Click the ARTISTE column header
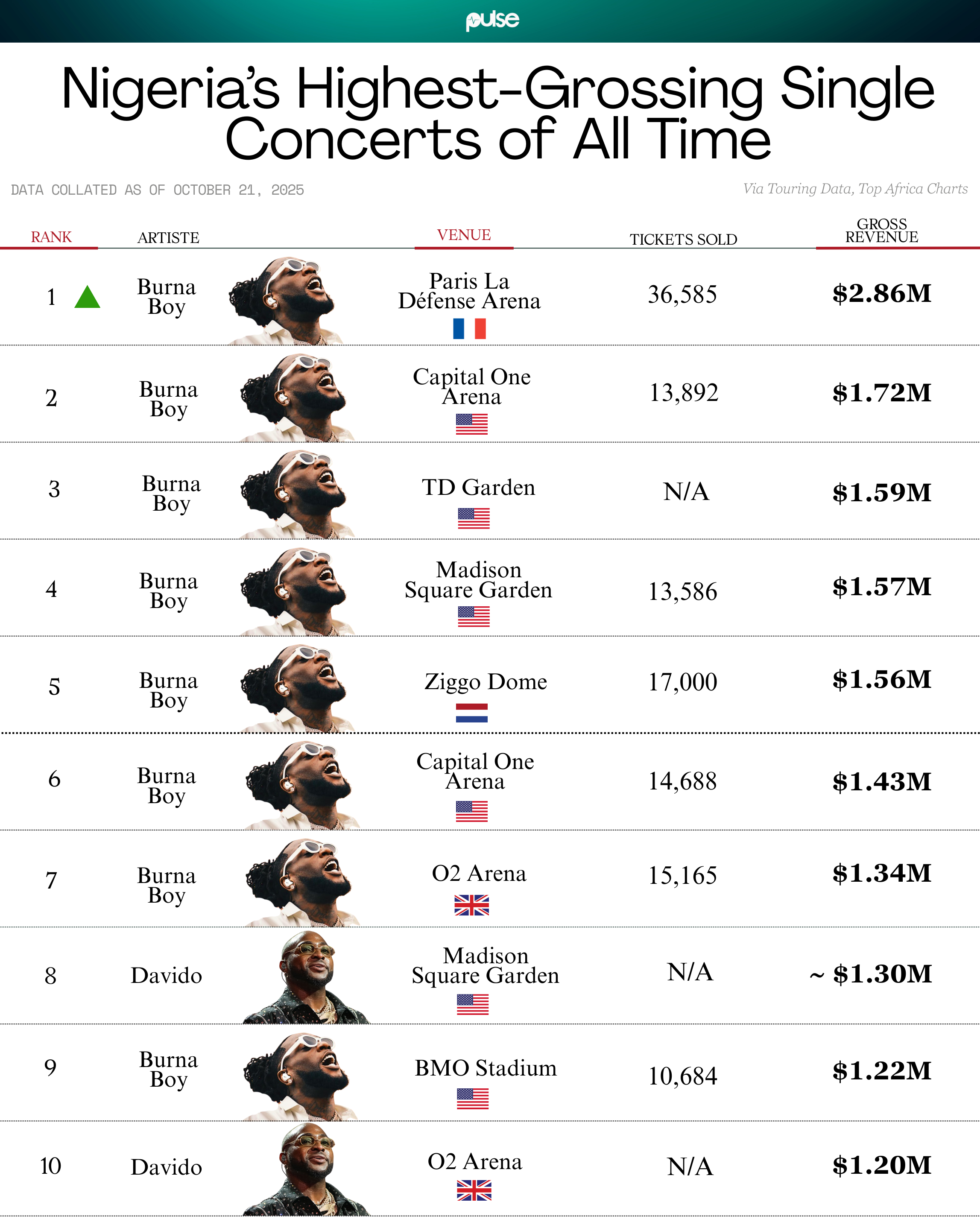The width and height of the screenshot is (980, 1225). click(168, 237)
